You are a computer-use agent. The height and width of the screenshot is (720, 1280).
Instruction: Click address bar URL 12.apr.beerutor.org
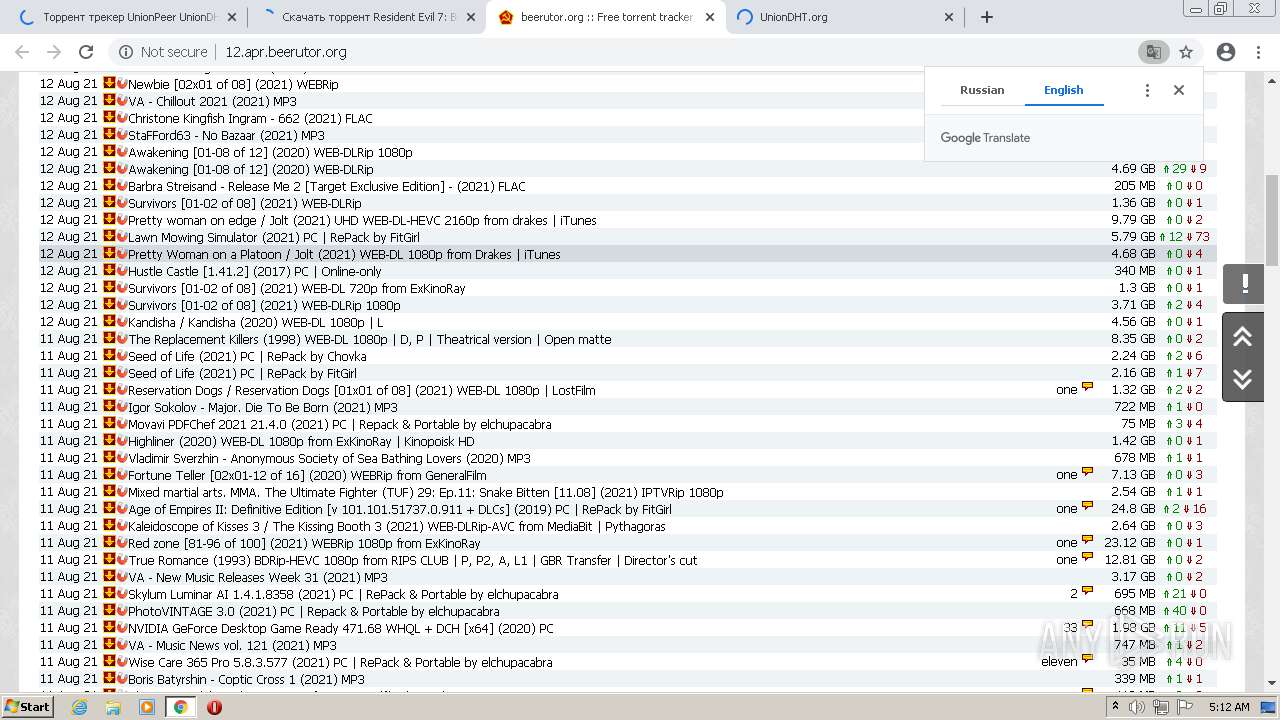285,52
